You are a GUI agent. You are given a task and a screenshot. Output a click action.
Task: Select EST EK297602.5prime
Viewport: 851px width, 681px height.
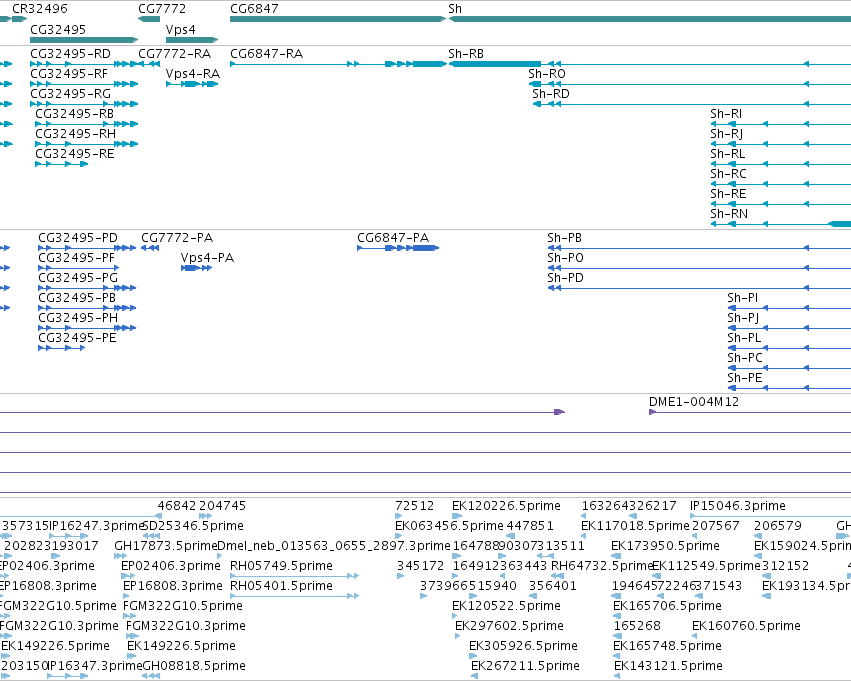point(509,627)
